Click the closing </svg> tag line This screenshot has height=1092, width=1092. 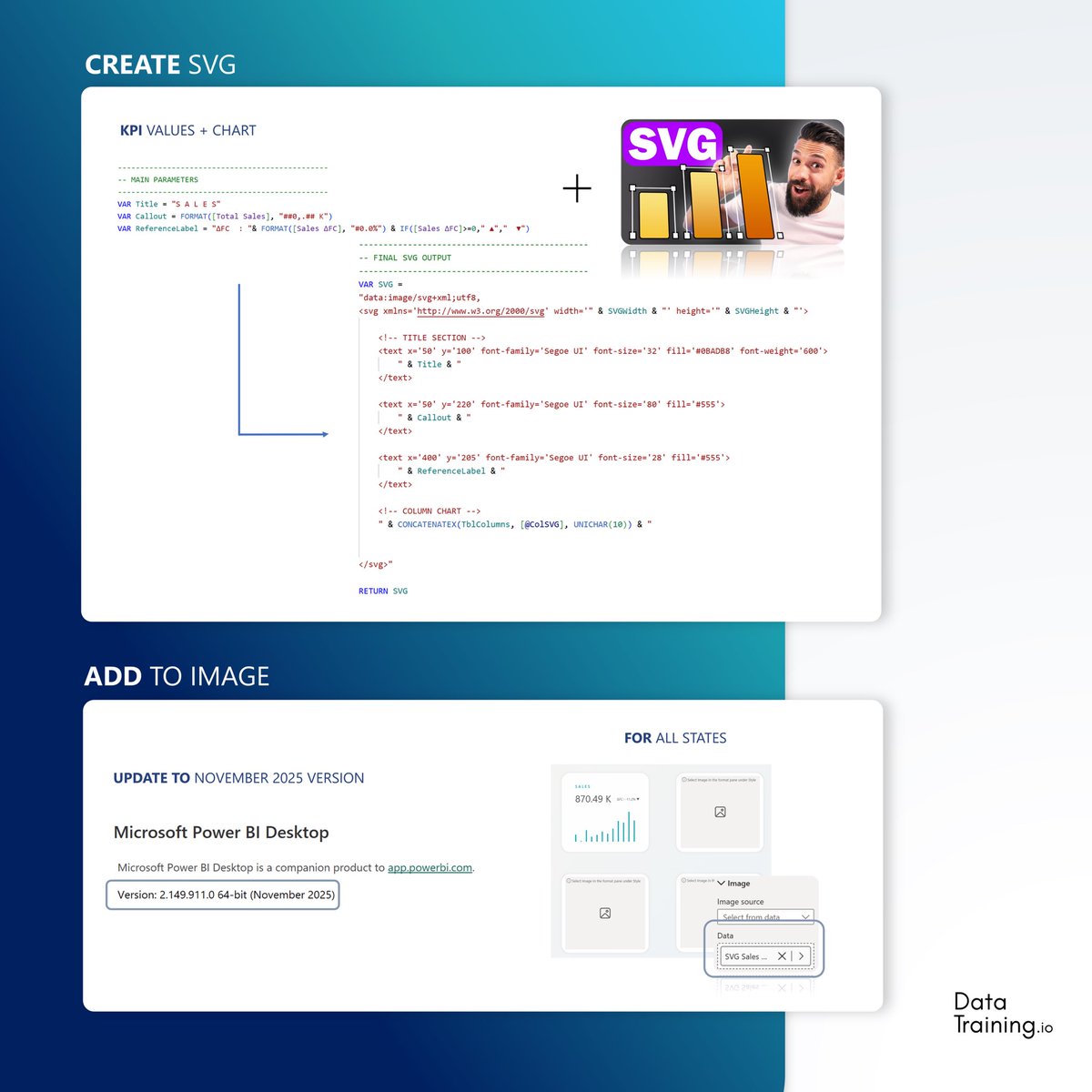(376, 565)
